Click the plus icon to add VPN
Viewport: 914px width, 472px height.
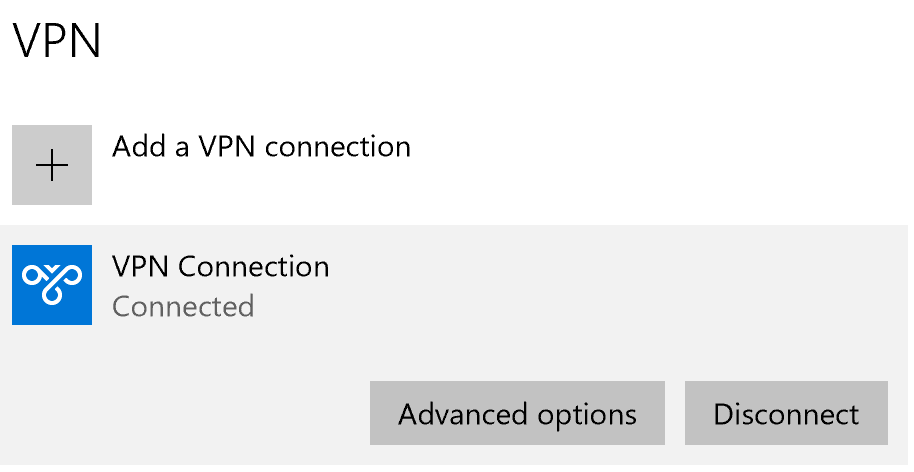(x=52, y=165)
